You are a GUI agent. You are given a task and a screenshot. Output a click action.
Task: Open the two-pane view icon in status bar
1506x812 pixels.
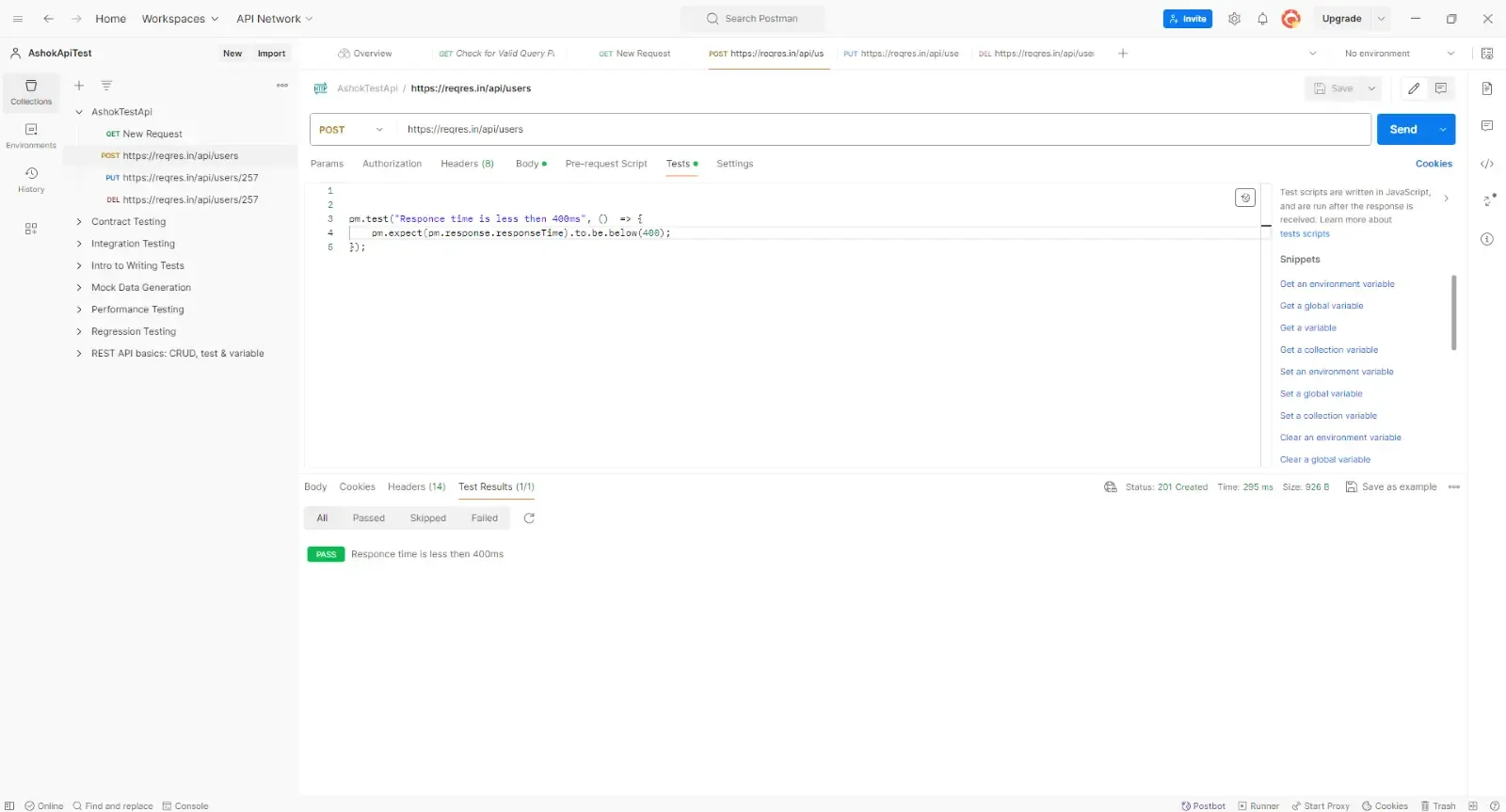[1473, 806]
